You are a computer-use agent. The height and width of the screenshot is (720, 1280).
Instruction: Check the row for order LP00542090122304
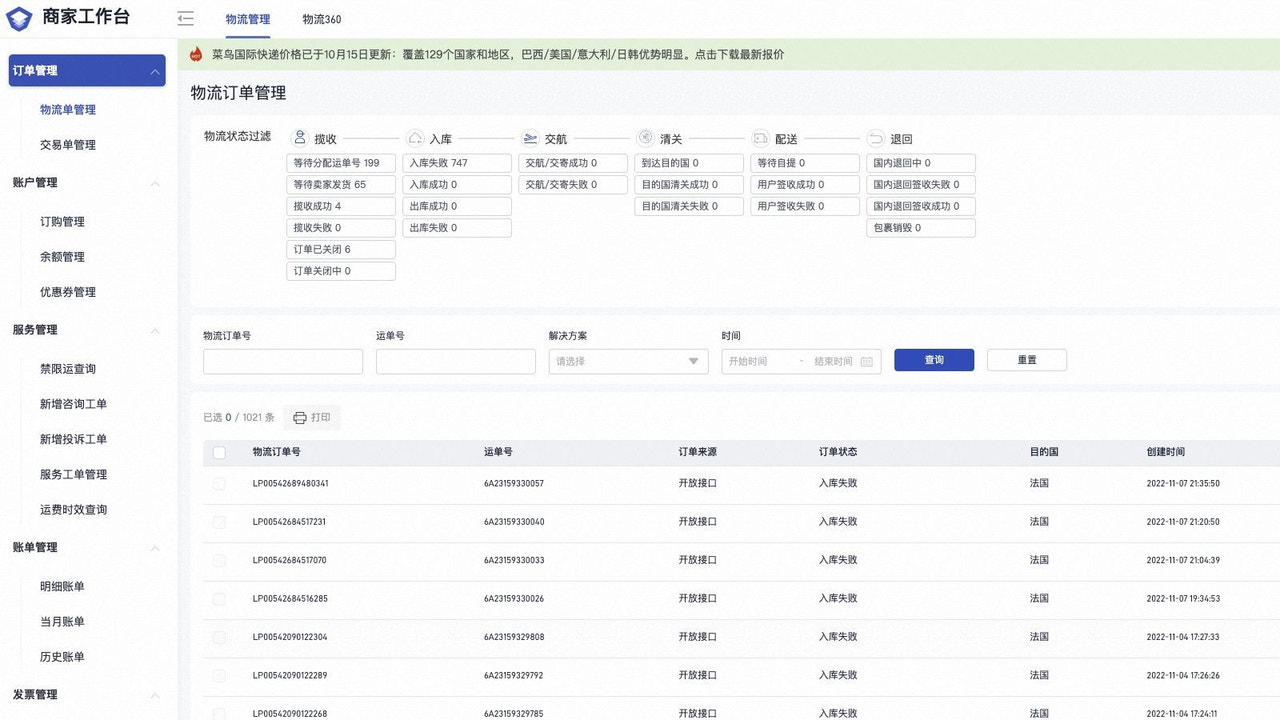[x=219, y=637]
